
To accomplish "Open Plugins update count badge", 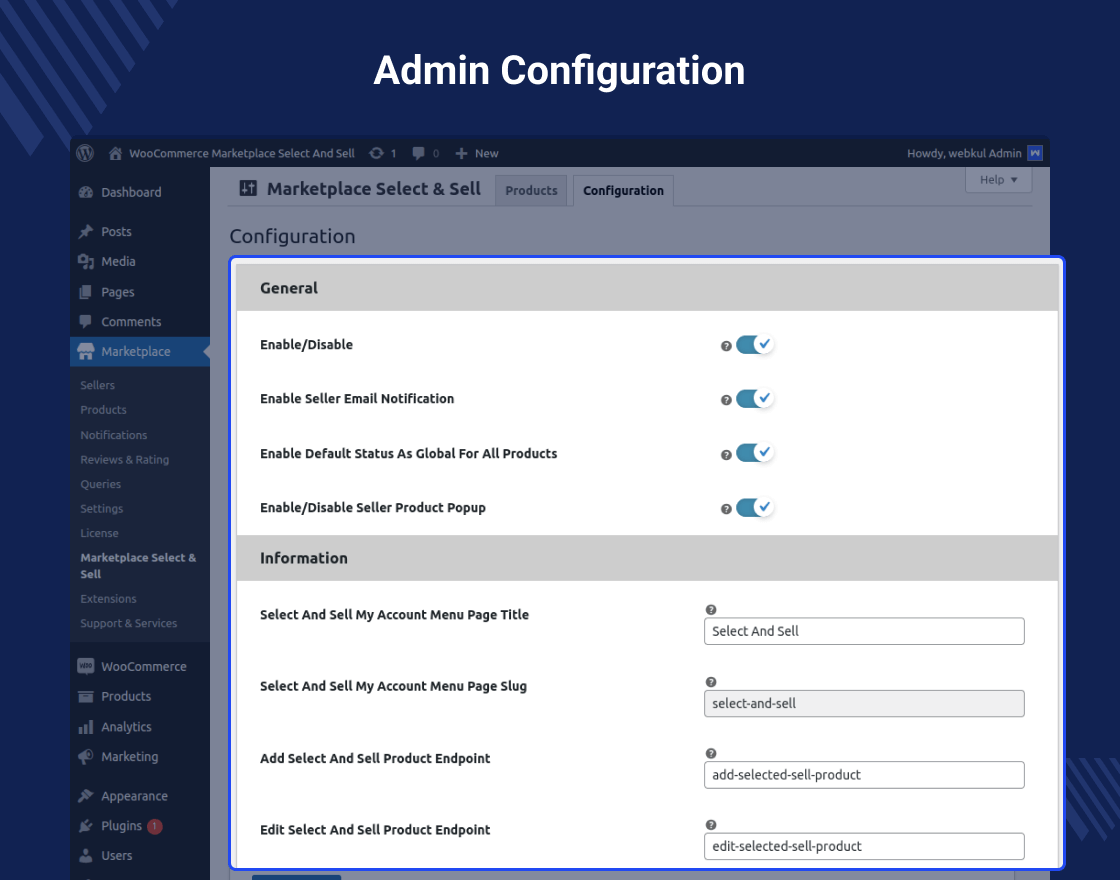I will click(x=154, y=826).
